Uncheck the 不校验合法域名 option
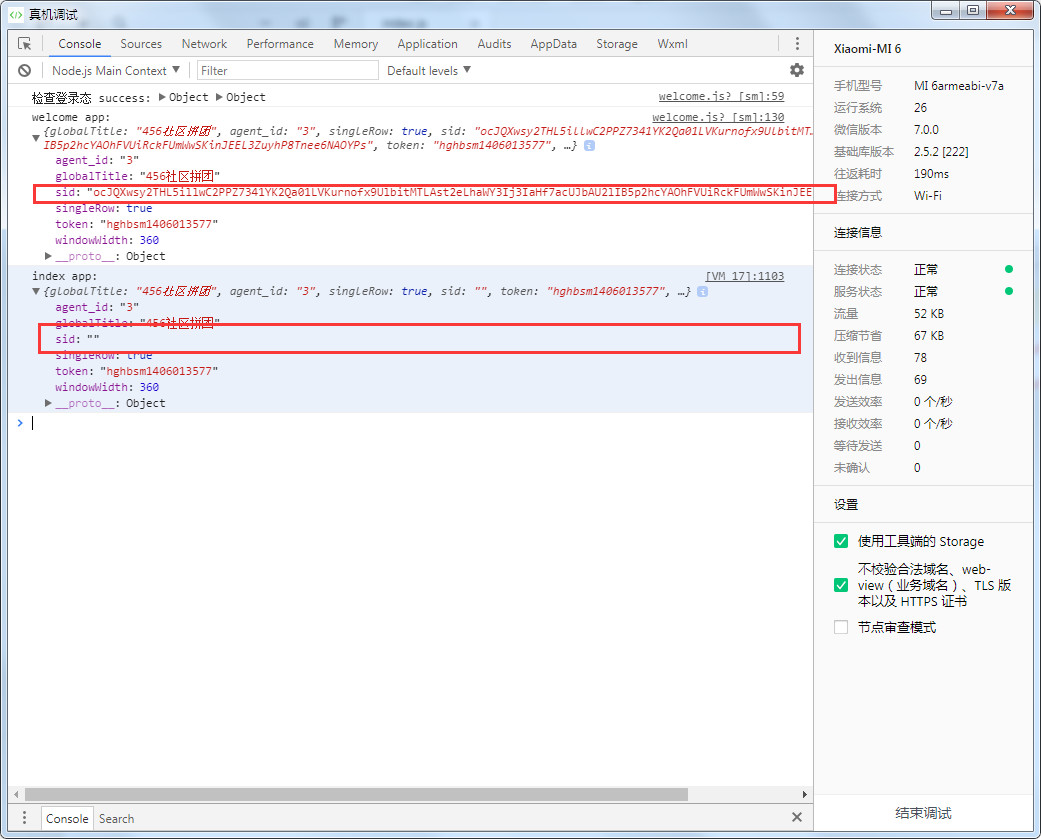The width and height of the screenshot is (1041, 839). [x=841, y=585]
